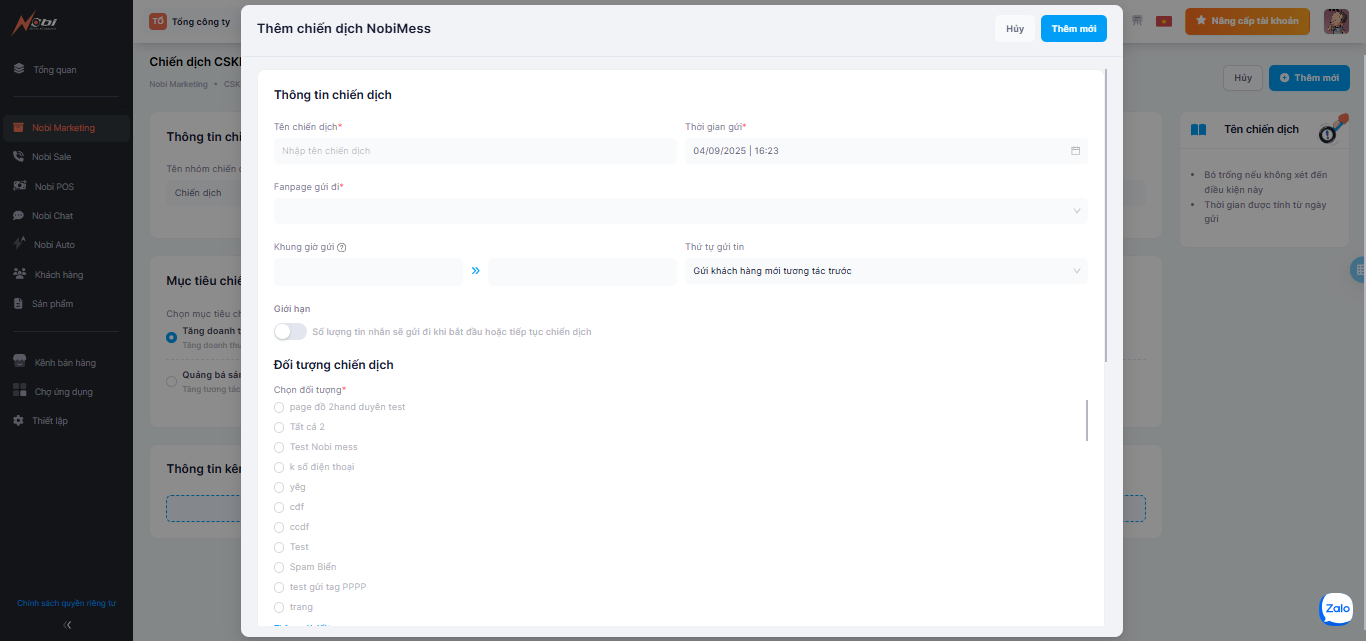Open the Zalo chat bubble
The width and height of the screenshot is (1366, 641).
1336,608
